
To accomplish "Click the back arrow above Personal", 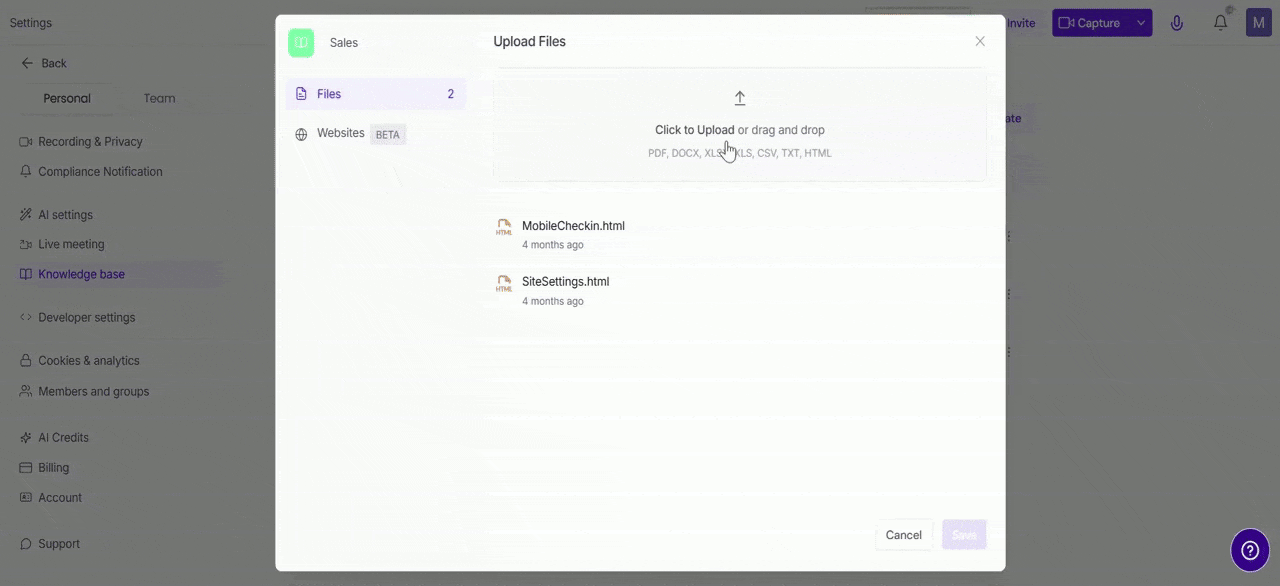I will click(27, 63).
